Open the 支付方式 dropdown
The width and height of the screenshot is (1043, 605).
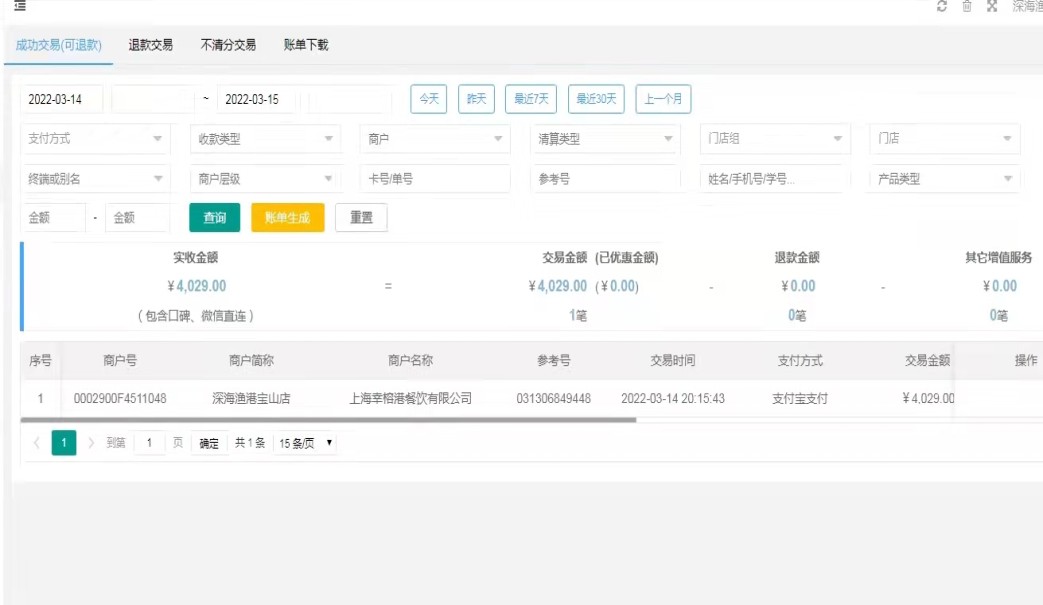pyautogui.click(x=96, y=139)
